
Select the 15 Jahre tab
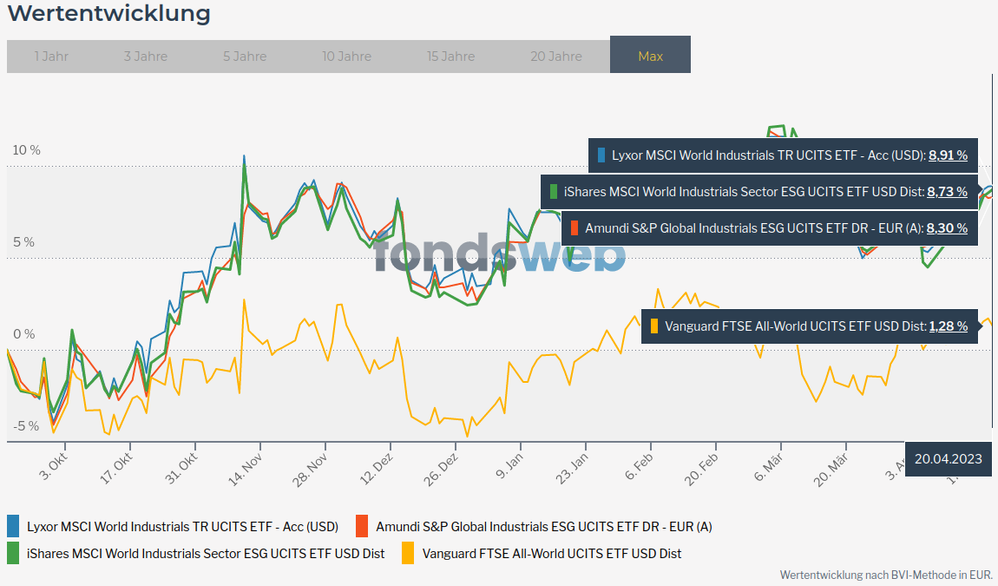coord(450,56)
